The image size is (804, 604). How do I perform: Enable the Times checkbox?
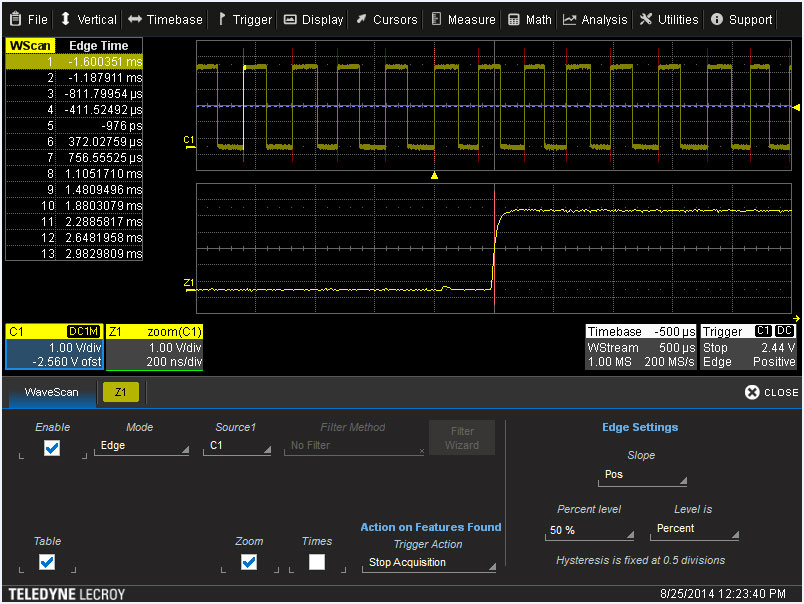coord(316,562)
